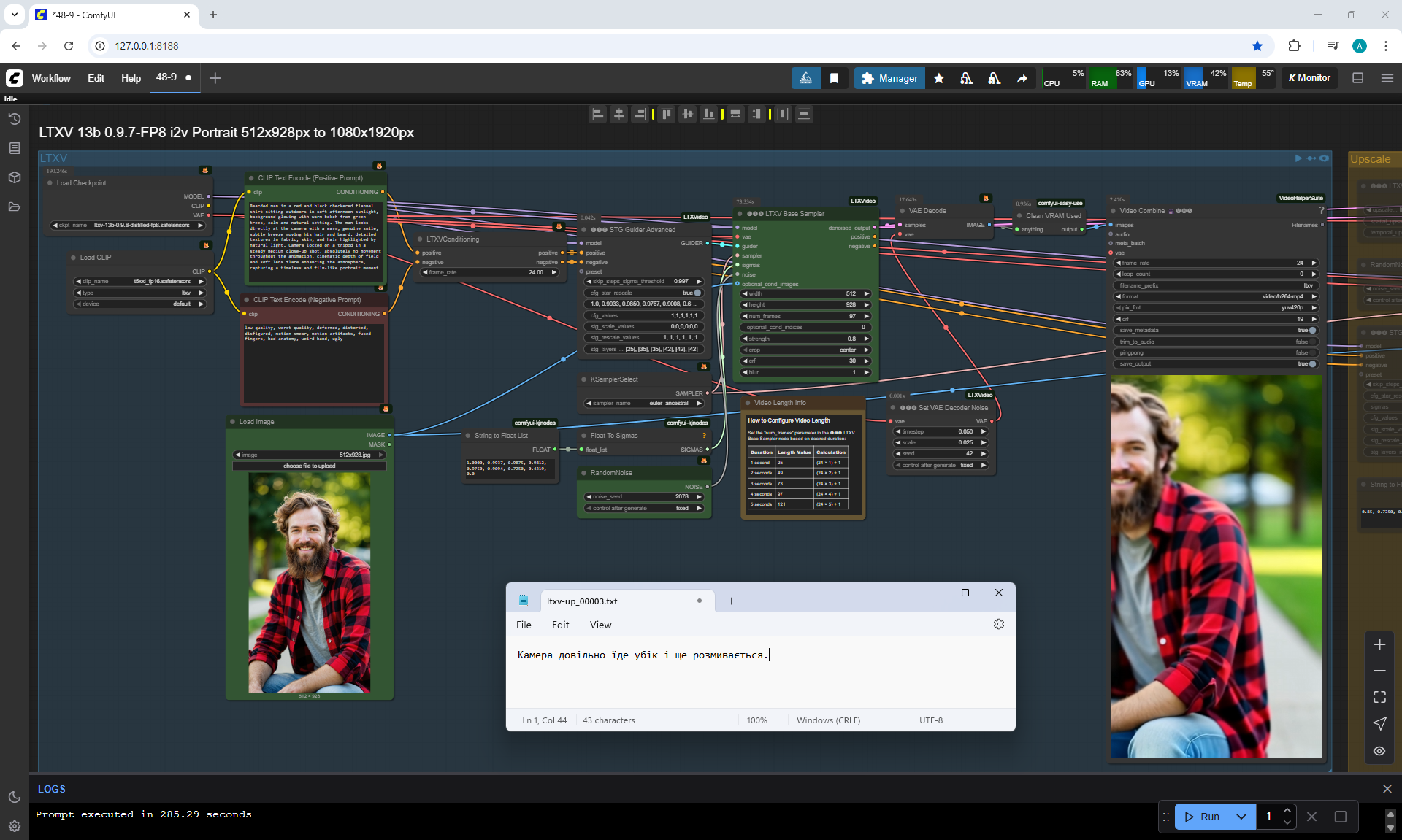Image resolution: width=1402 pixels, height=840 pixels.
Task: Click fit view icon in canvas controls
Action: point(1379,697)
